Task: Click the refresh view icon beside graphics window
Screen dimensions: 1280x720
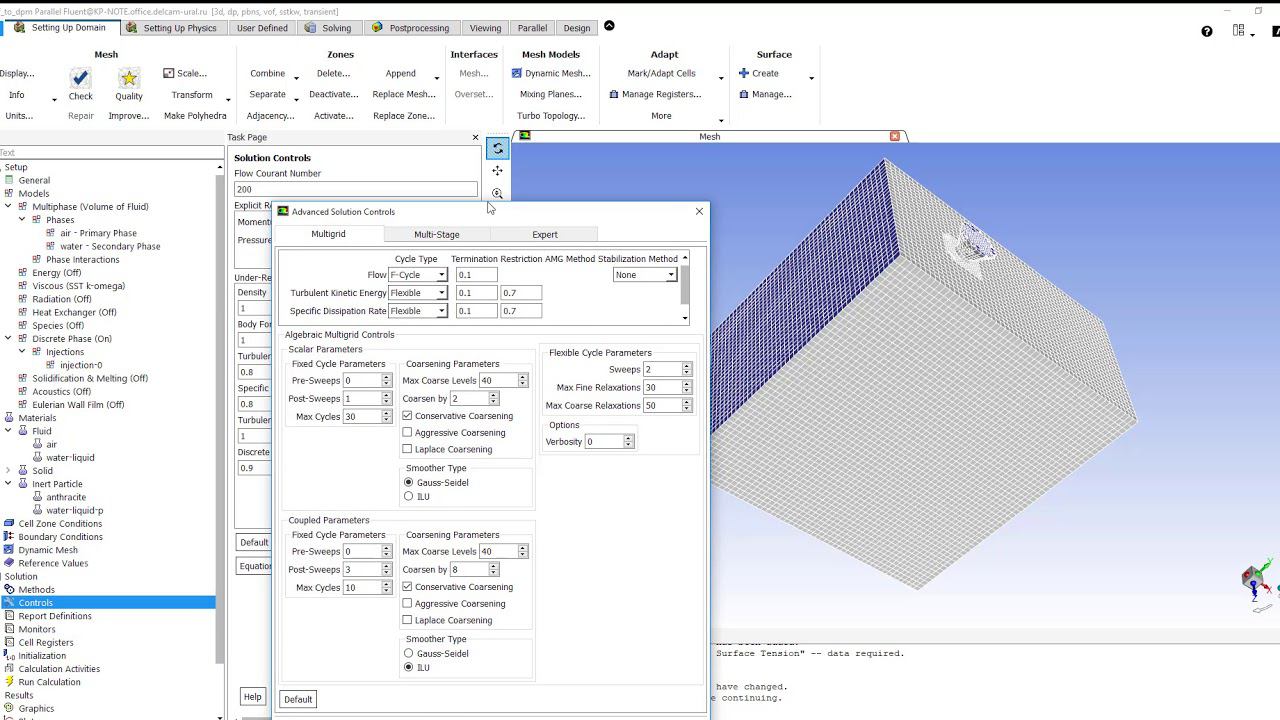Action: pyautogui.click(x=497, y=148)
